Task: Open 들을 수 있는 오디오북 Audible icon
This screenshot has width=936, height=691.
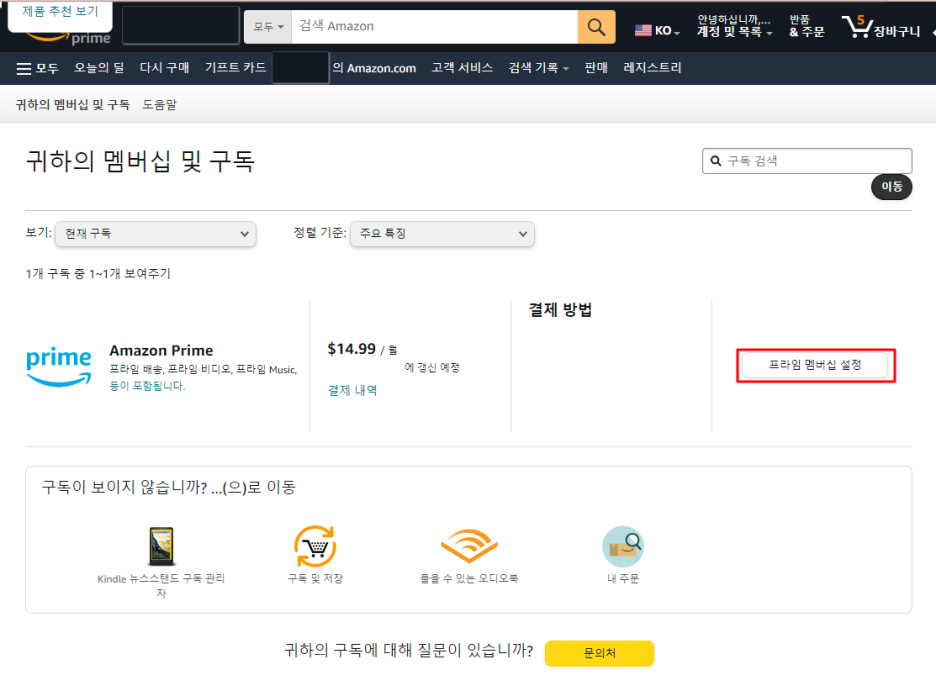Action: click(x=469, y=546)
